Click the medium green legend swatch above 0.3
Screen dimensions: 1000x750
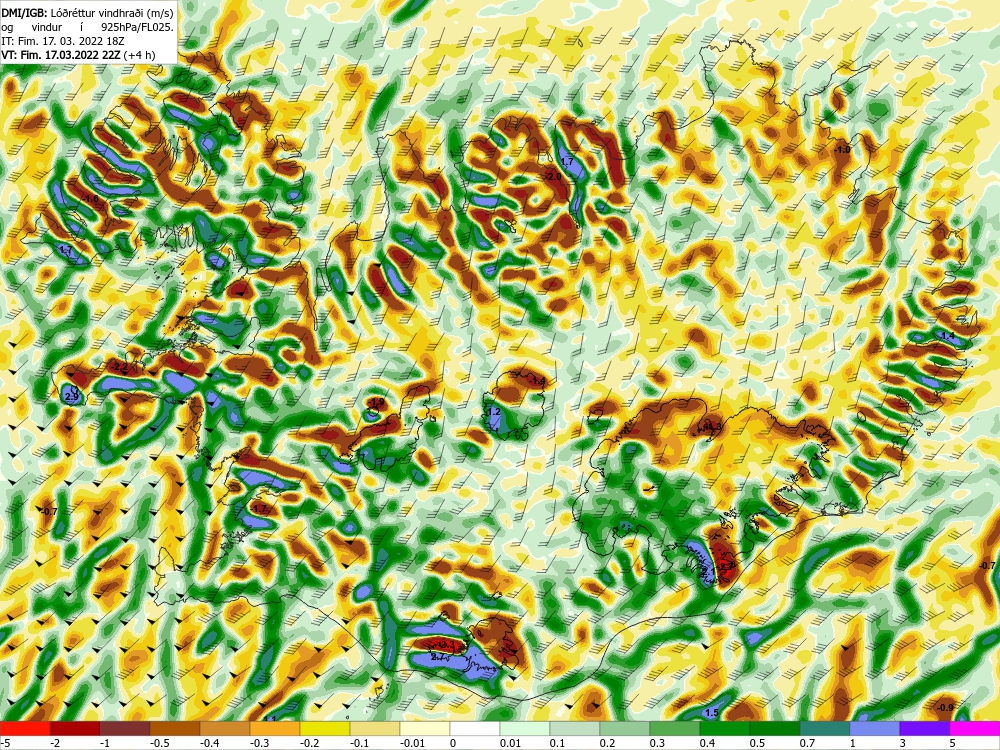675,728
